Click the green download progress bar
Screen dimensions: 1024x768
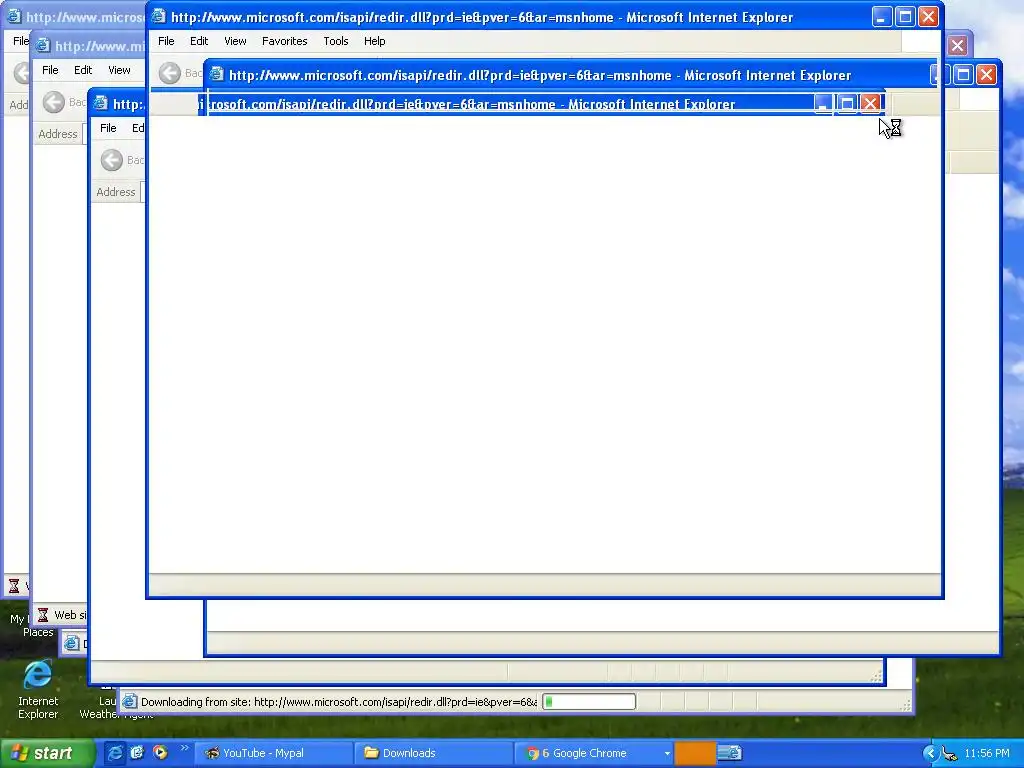coord(588,702)
